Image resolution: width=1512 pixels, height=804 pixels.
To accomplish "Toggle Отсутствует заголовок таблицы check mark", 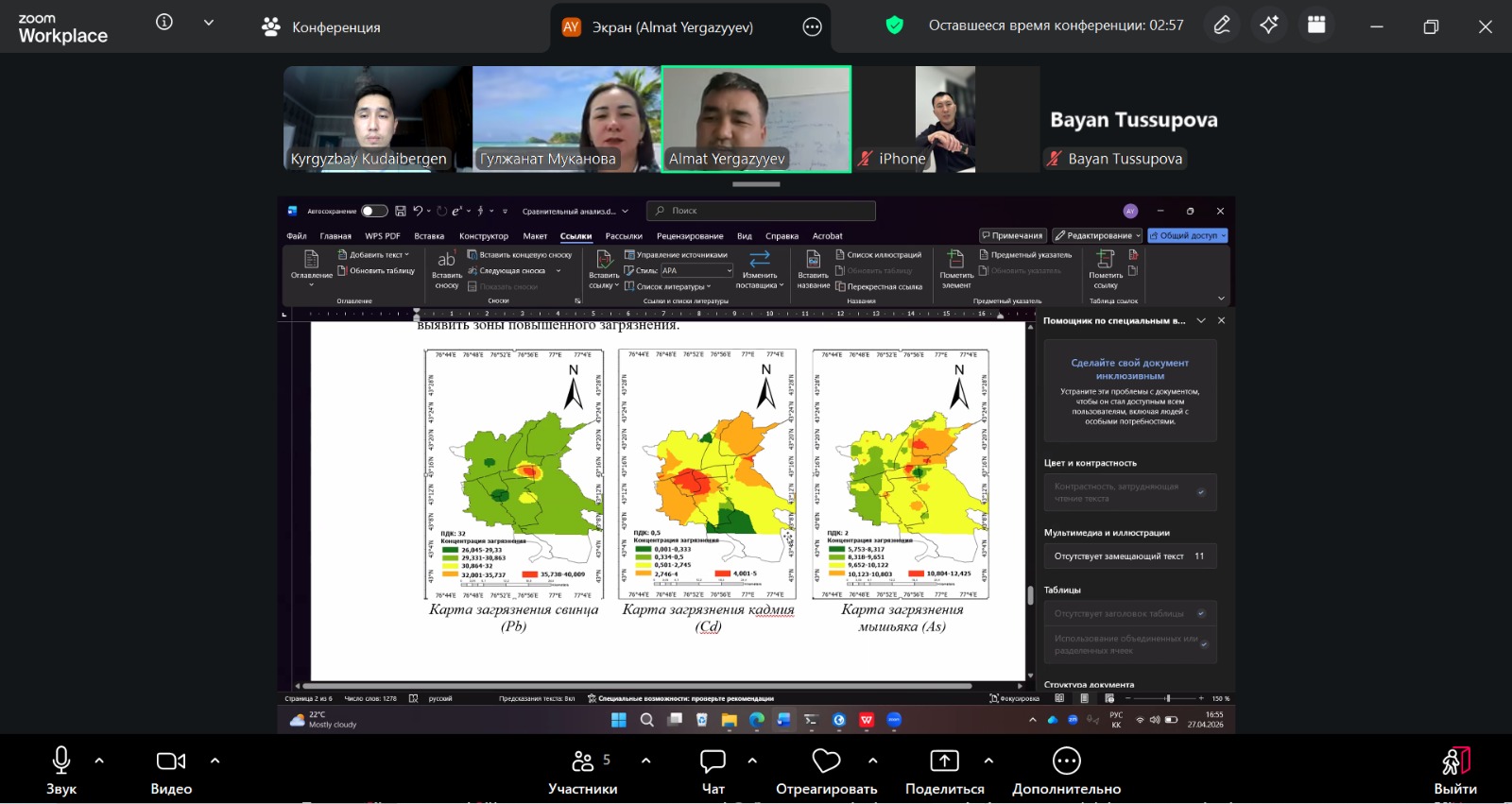I will point(1201,613).
